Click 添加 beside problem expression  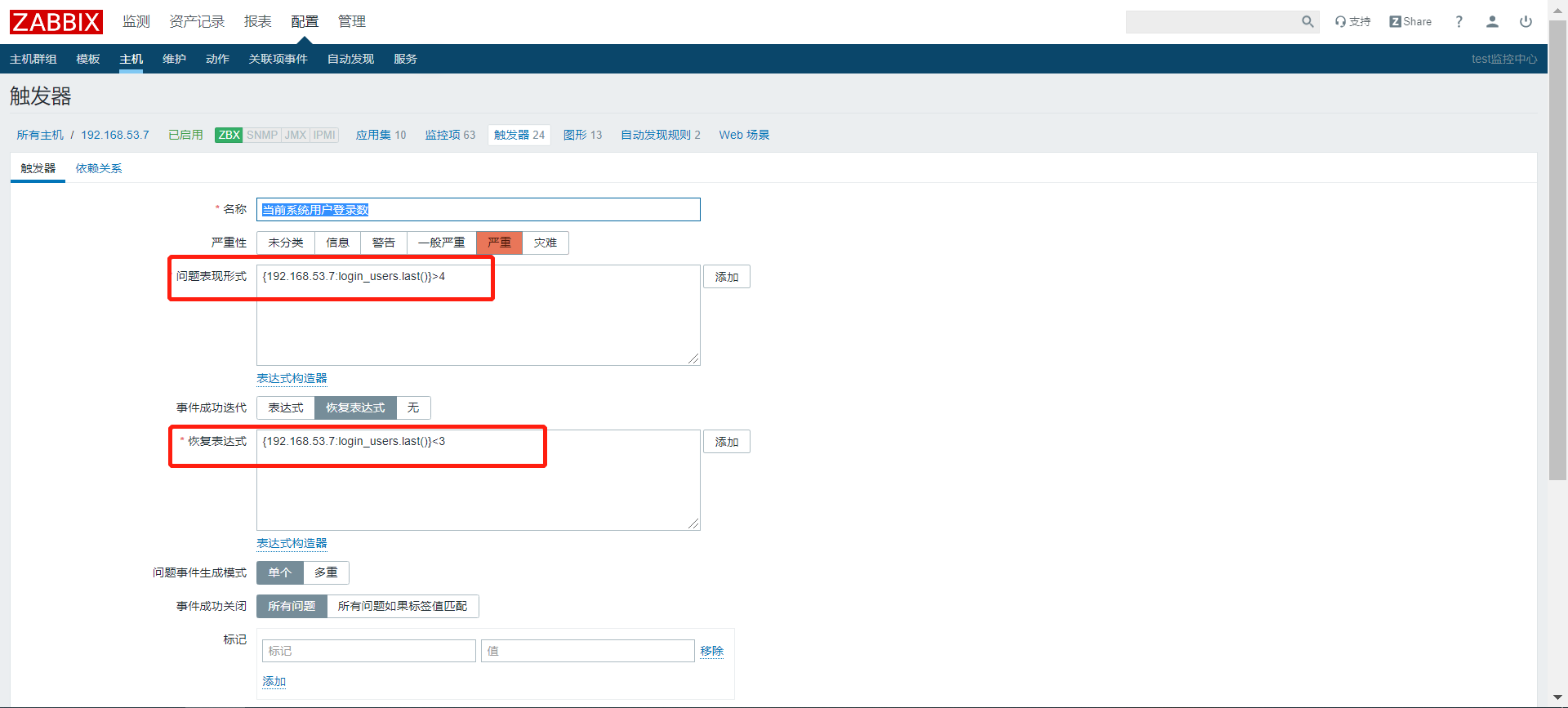[727, 277]
